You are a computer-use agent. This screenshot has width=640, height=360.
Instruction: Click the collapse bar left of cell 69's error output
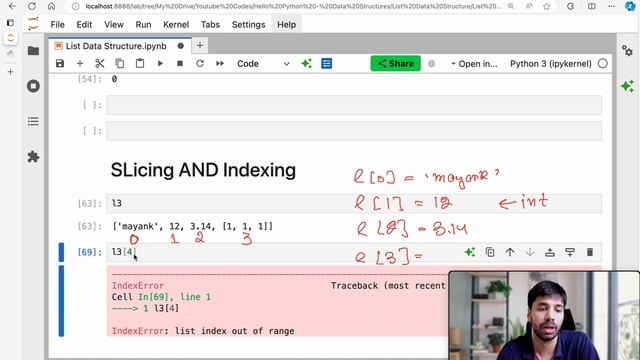(x=61, y=301)
